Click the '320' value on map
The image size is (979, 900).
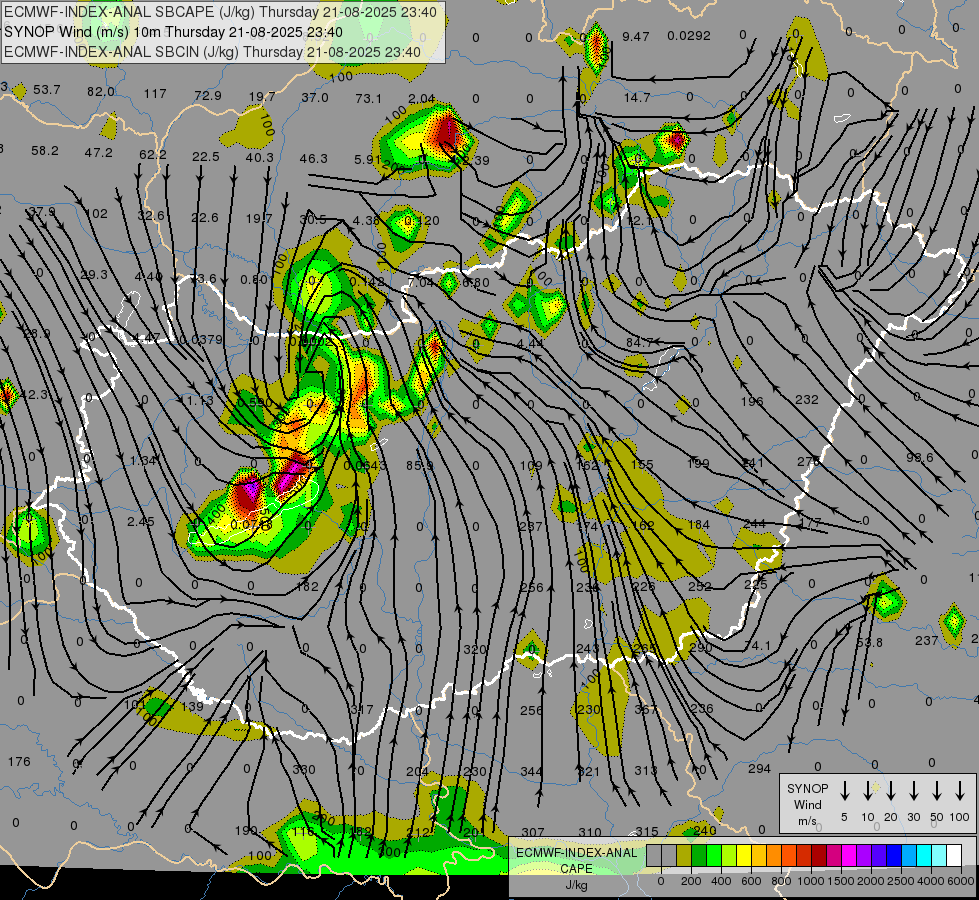[x=475, y=650]
